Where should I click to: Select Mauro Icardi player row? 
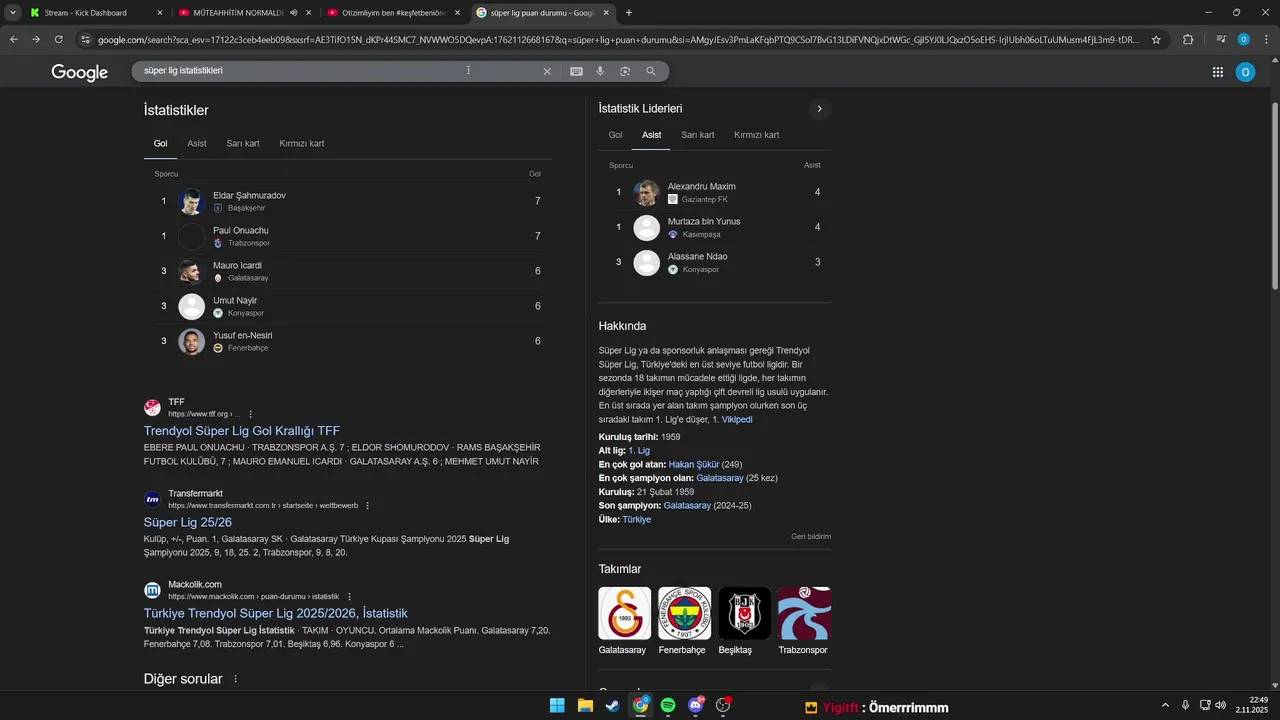pyautogui.click(x=348, y=271)
